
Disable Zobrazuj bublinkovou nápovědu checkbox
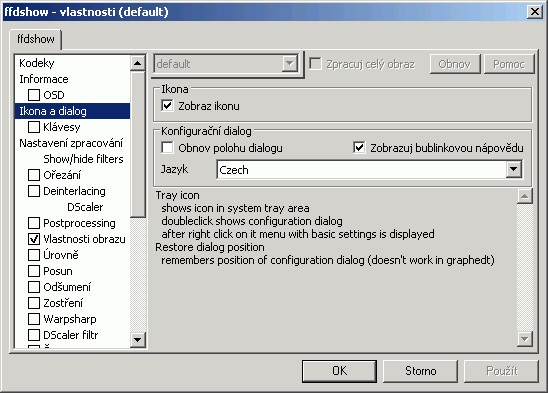pyautogui.click(x=359, y=148)
